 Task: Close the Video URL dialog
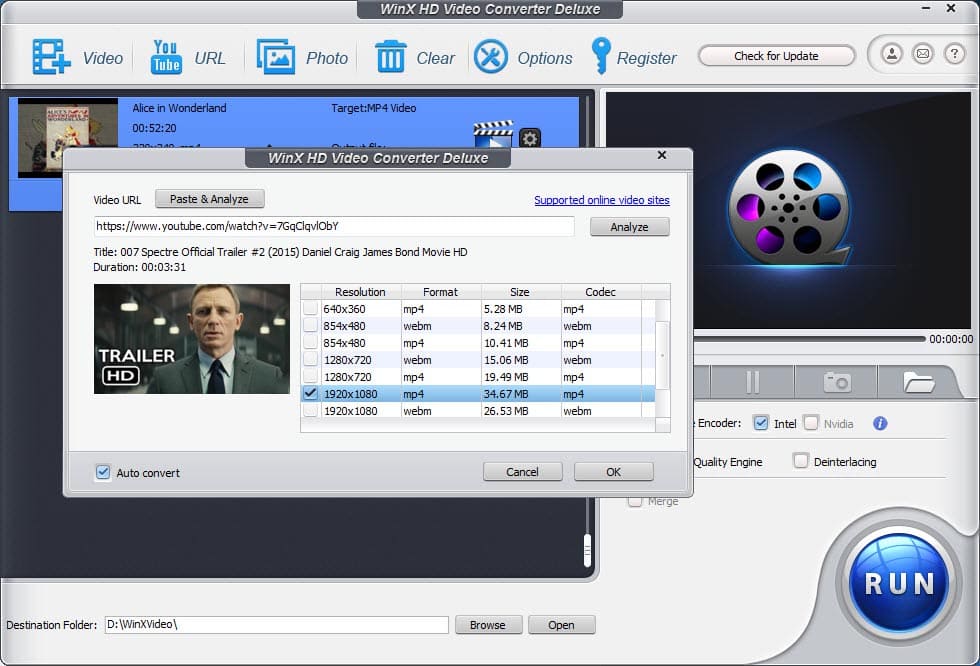click(662, 155)
